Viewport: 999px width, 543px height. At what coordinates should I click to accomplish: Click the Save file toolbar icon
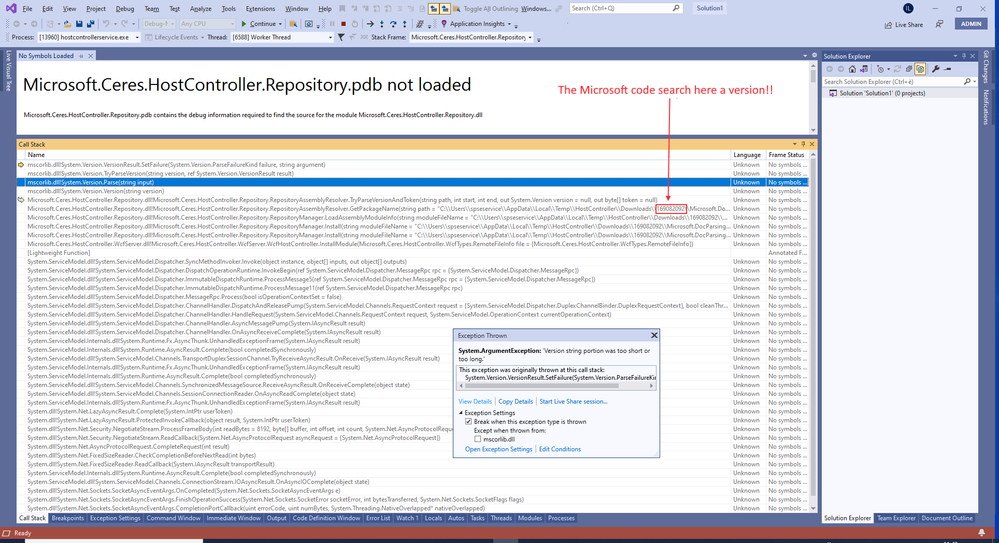coord(79,24)
